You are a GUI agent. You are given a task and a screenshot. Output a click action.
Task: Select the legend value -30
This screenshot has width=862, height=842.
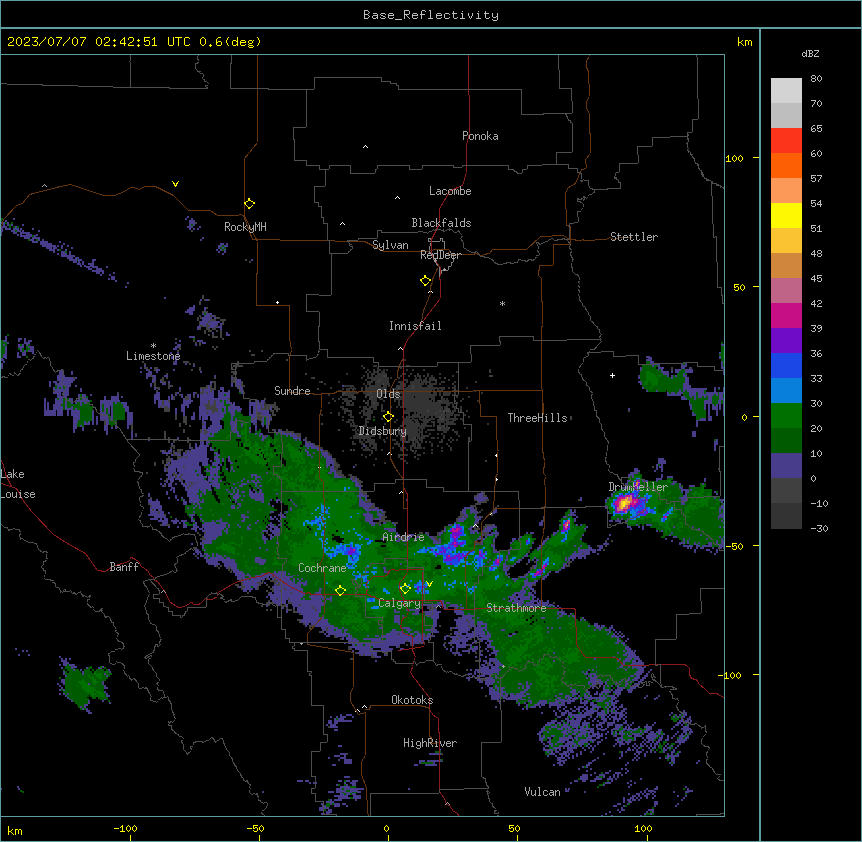click(x=819, y=528)
